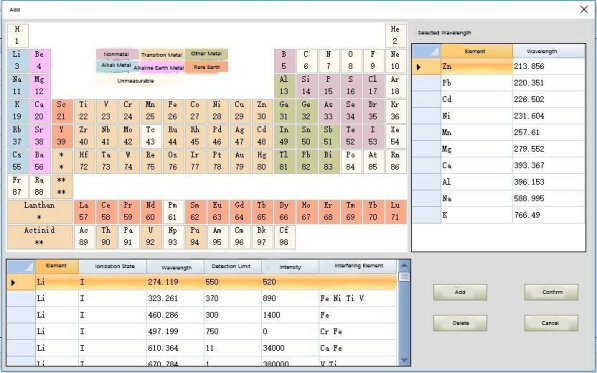The image size is (597, 373).
Task: Select Na 588.995 in selected wavelengths
Action: click(498, 199)
